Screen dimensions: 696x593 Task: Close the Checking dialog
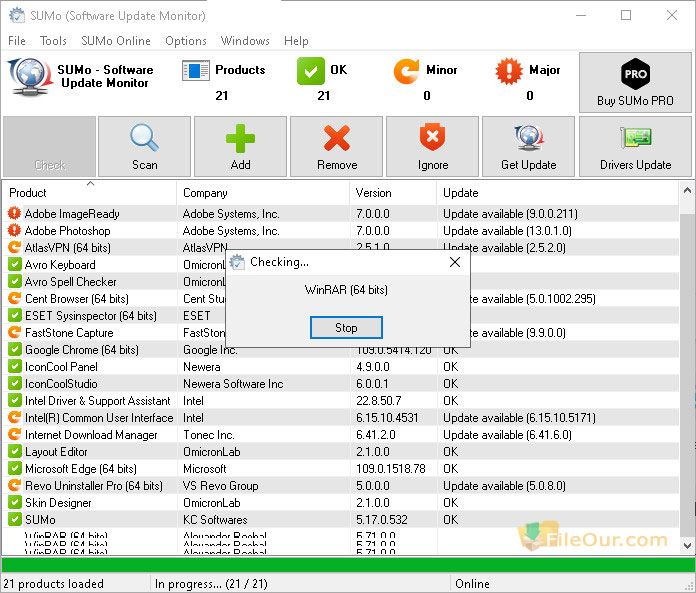[455, 262]
